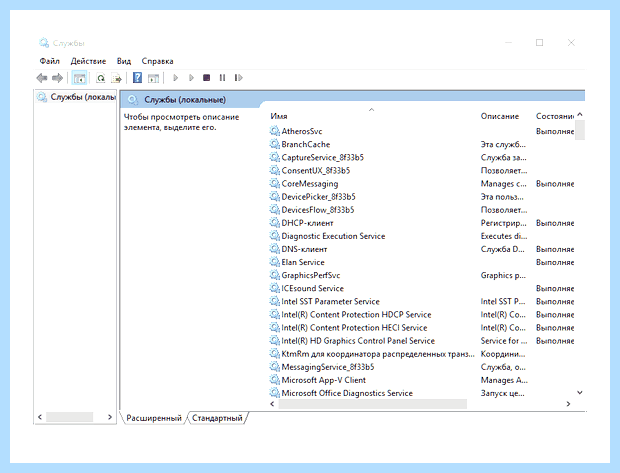Click the Start service play icon
Viewport: 620px width, 473px height.
coord(176,78)
